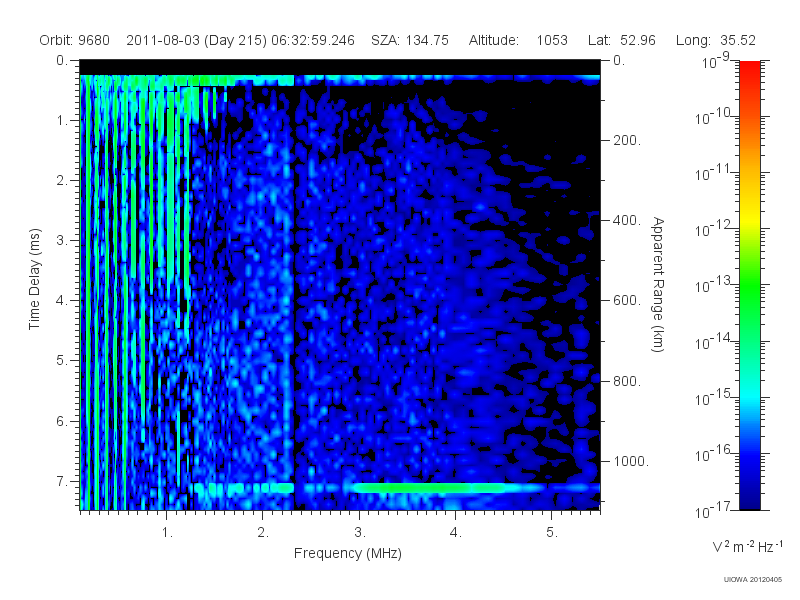Screen dimensions: 800x600
Task: Click the time delay tick label '4.'
Action: tap(62, 301)
